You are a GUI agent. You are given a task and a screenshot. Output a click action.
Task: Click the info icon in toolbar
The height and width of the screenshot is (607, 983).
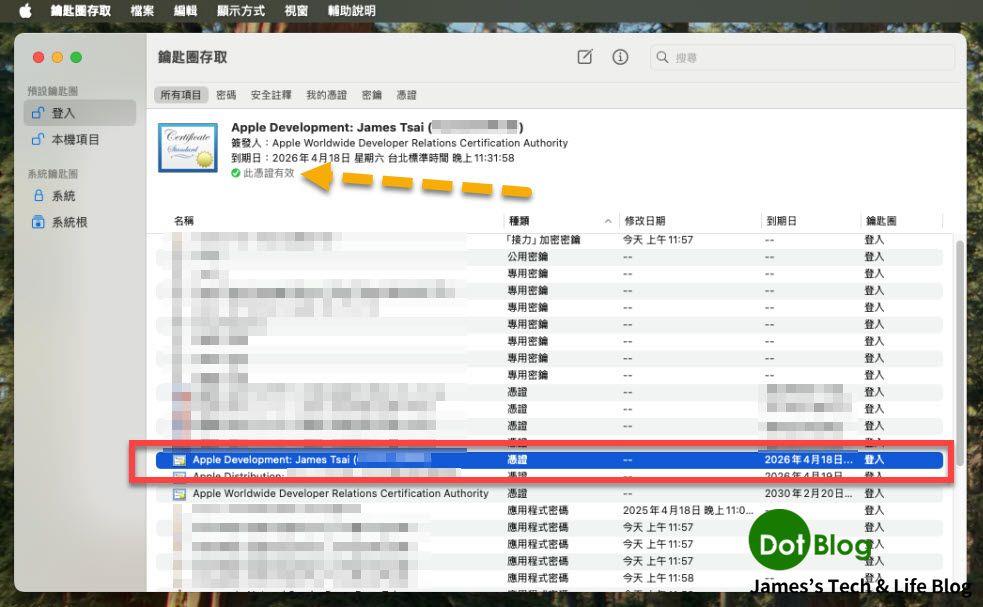[x=620, y=57]
